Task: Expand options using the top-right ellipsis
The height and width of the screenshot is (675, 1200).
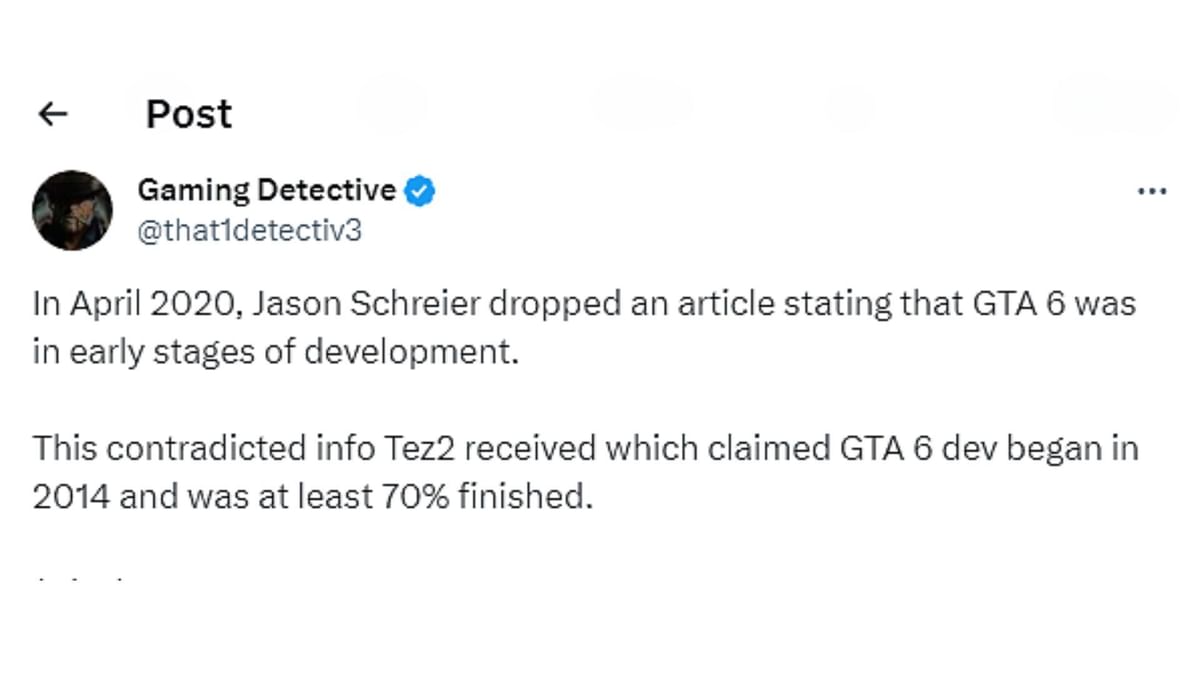Action: click(x=1152, y=190)
